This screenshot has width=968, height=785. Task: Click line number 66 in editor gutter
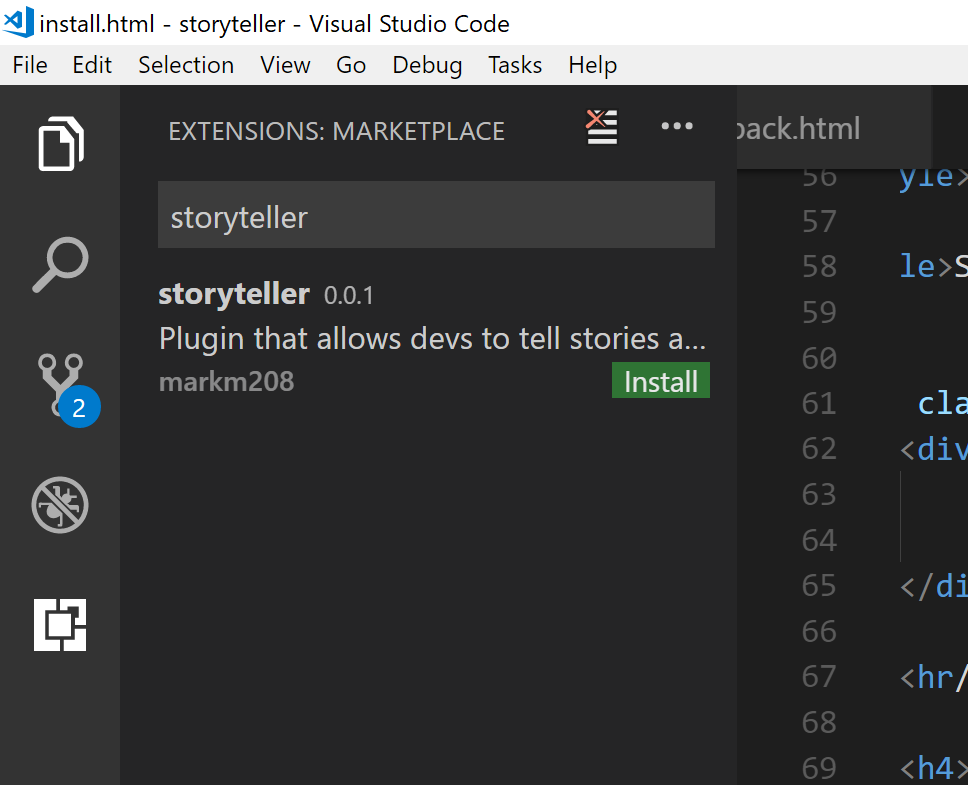(819, 631)
